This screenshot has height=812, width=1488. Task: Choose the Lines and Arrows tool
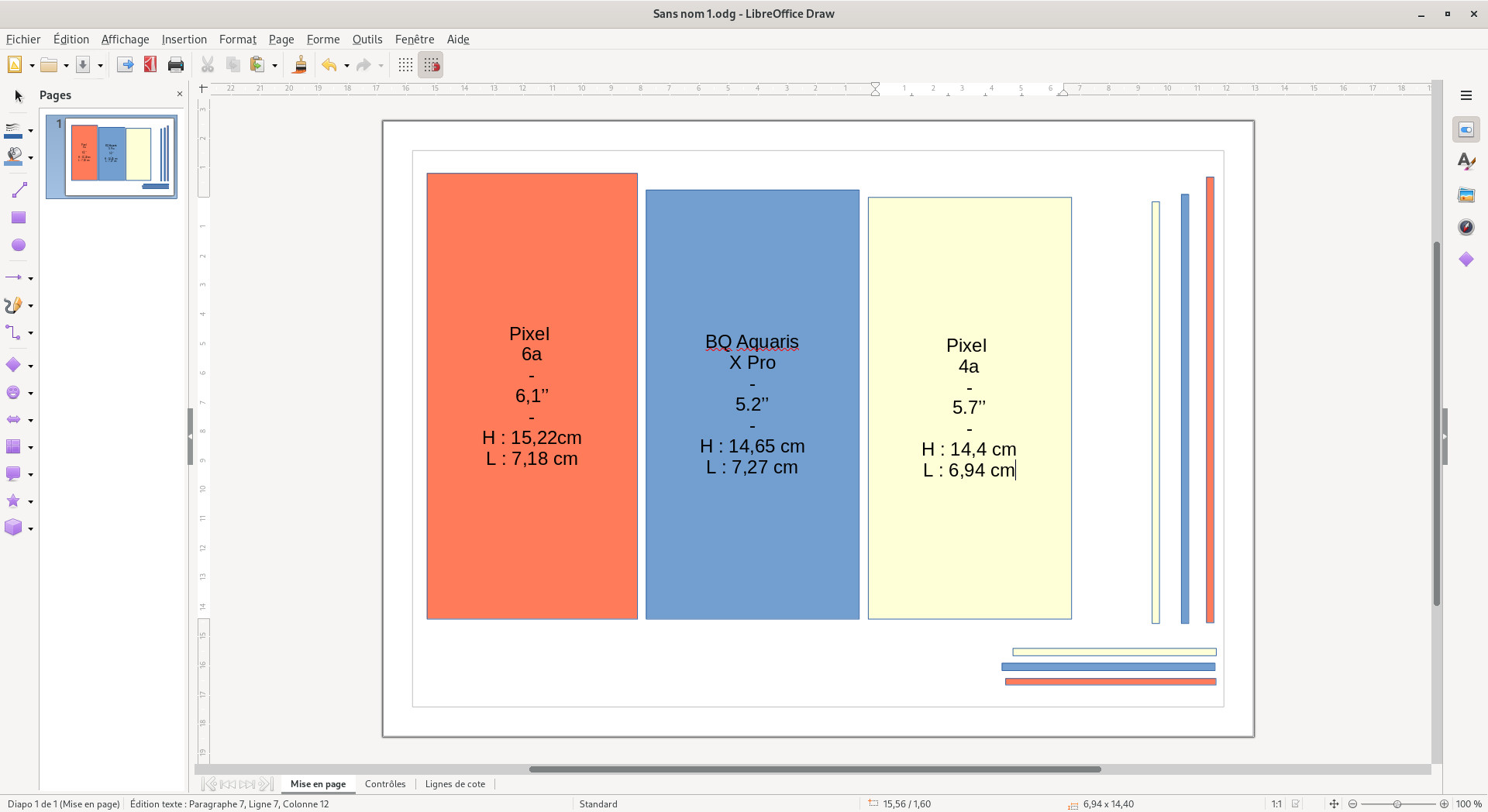[x=14, y=277]
